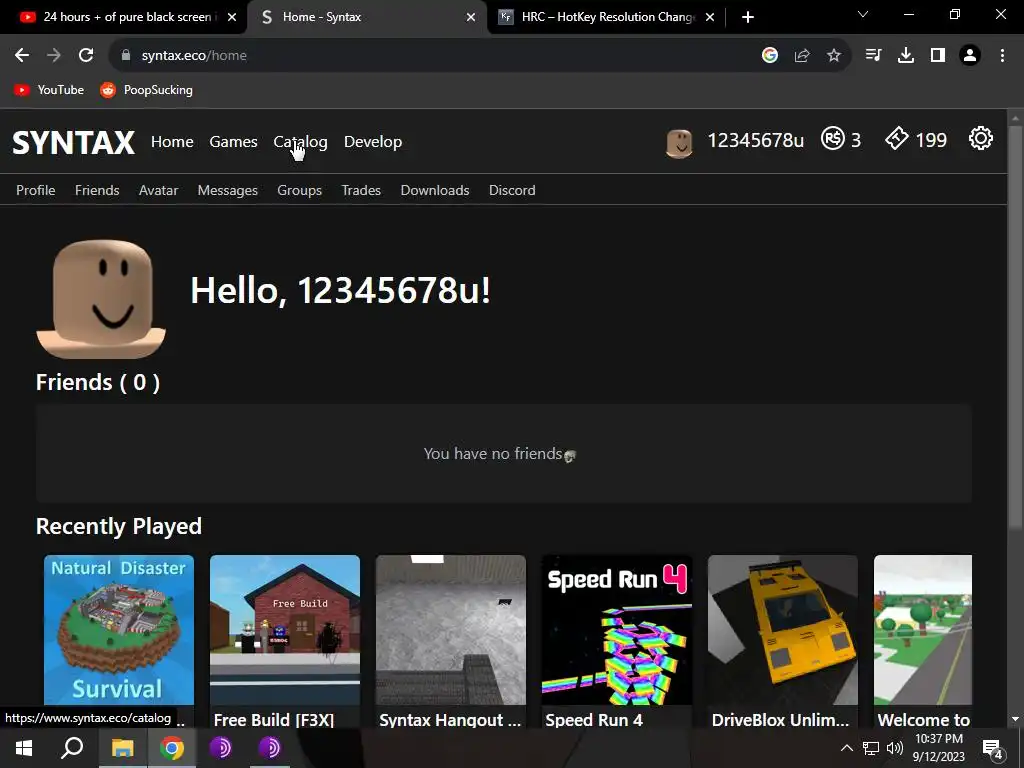
Task: Open the small avatar headshot beside the username
Action: pyautogui.click(x=679, y=142)
